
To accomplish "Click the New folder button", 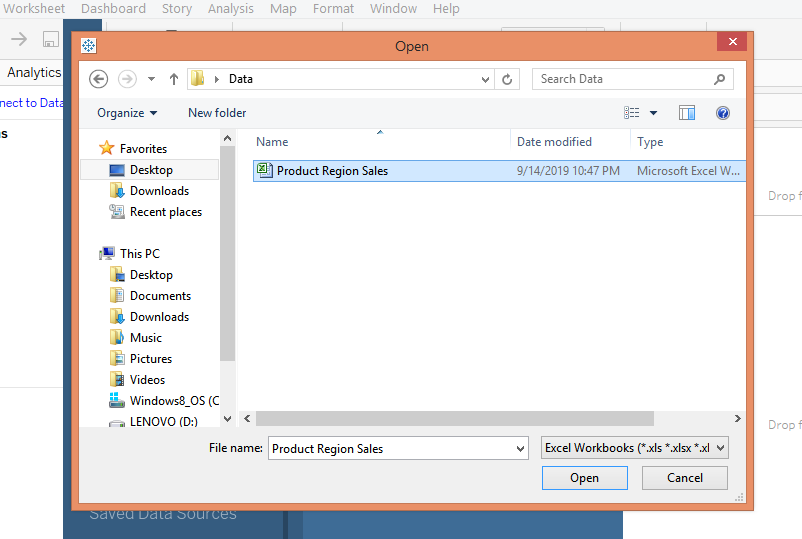I will point(217,113).
